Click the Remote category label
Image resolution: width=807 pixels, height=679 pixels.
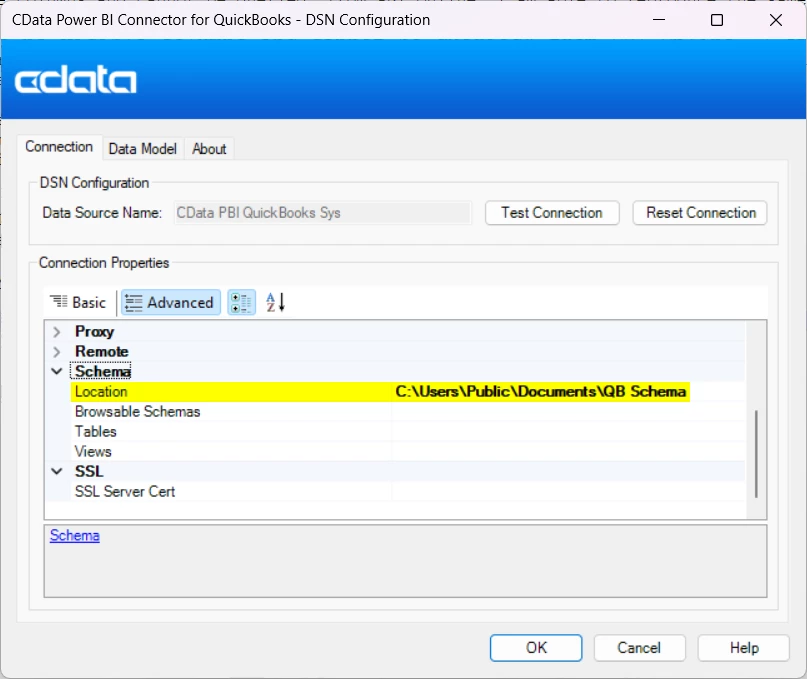[102, 352]
